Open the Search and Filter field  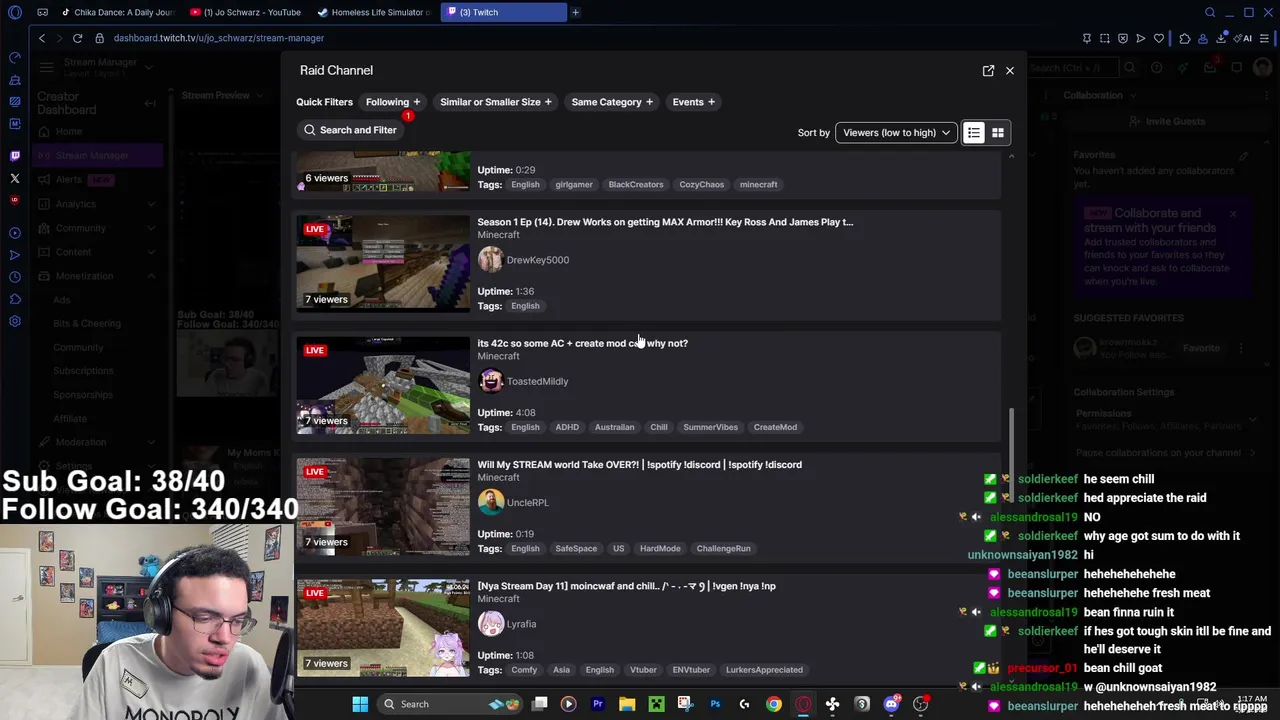click(350, 130)
